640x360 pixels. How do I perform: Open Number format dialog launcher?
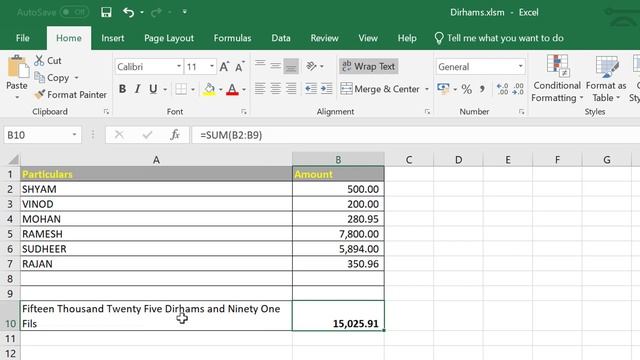tap(521, 111)
